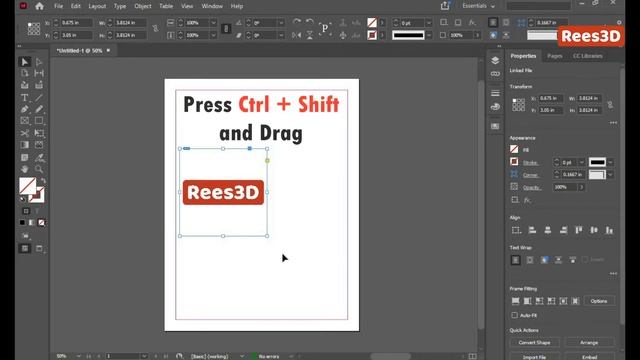The image size is (640, 360).
Task: Open the Layers panel icon
Action: 495,60
